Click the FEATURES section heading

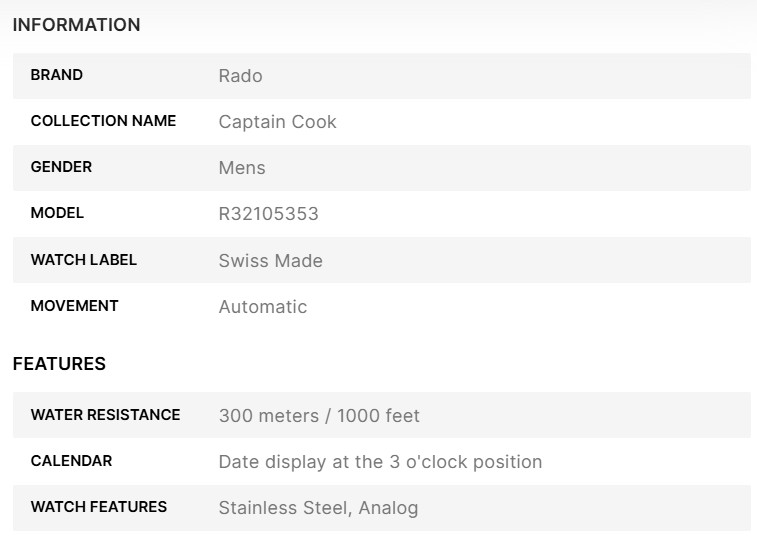click(x=59, y=364)
